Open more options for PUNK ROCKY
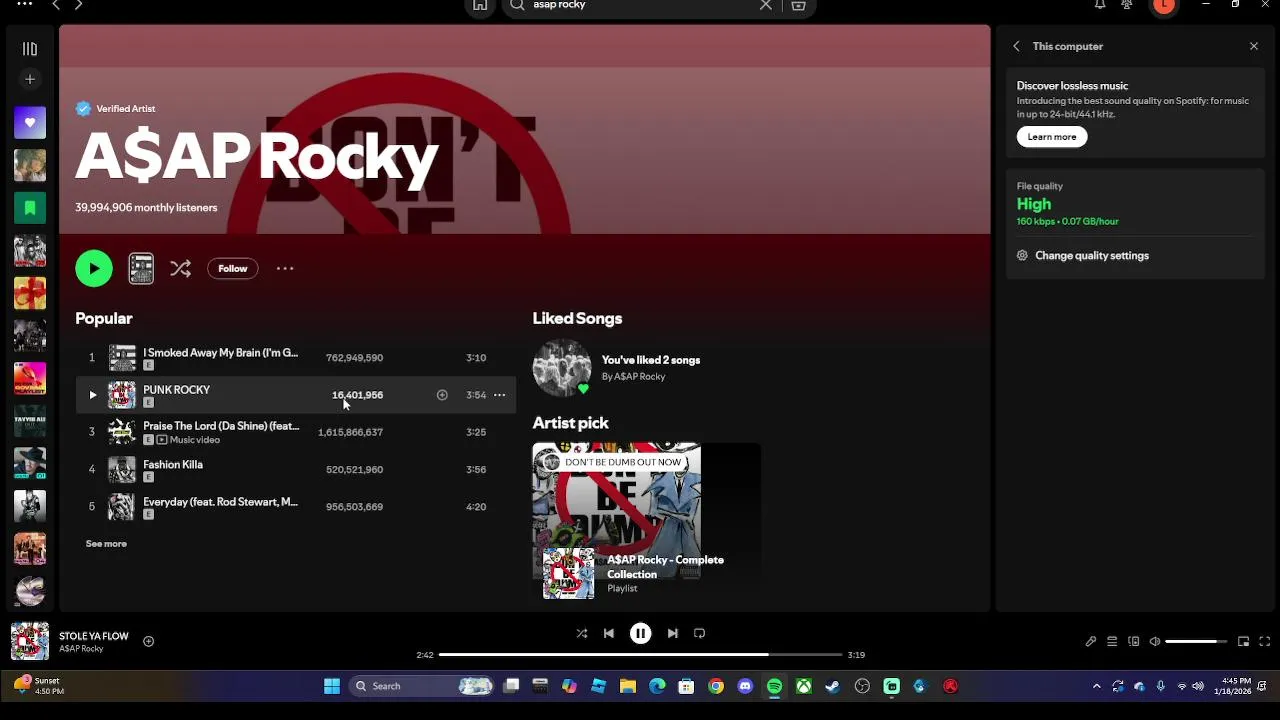The height and width of the screenshot is (720, 1280). click(499, 395)
